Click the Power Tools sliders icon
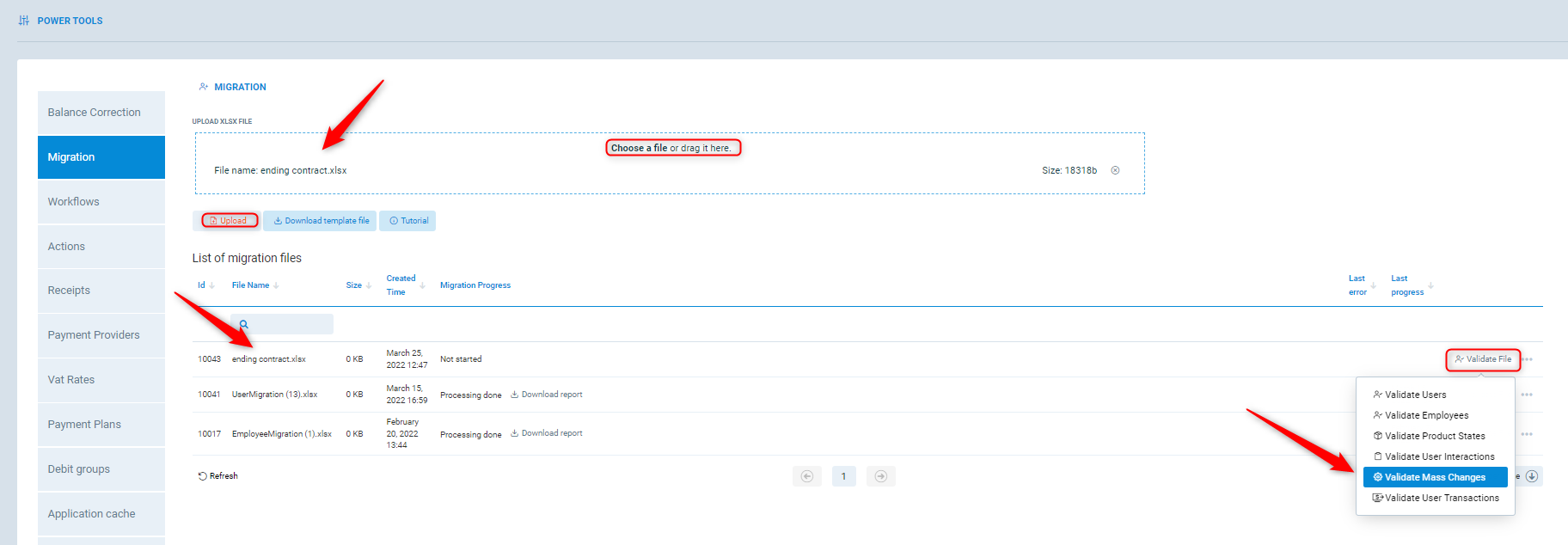 click(x=24, y=21)
